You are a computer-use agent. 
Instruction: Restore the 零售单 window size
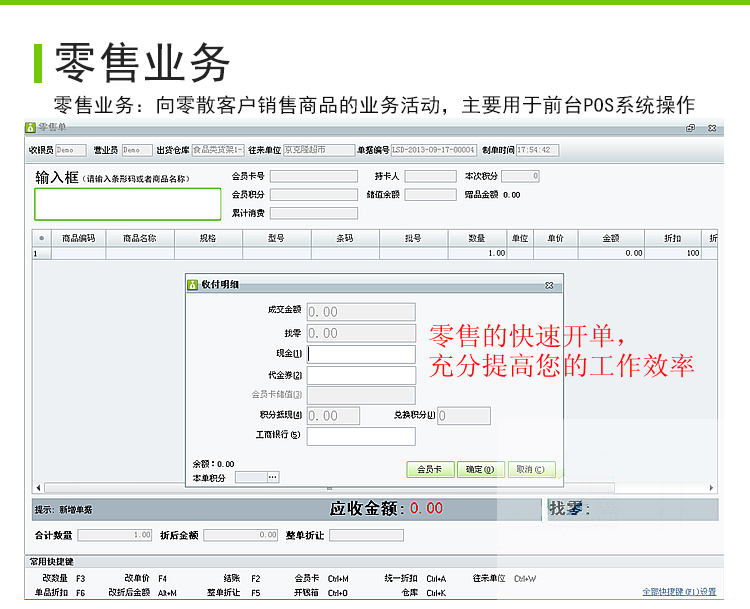click(x=690, y=128)
